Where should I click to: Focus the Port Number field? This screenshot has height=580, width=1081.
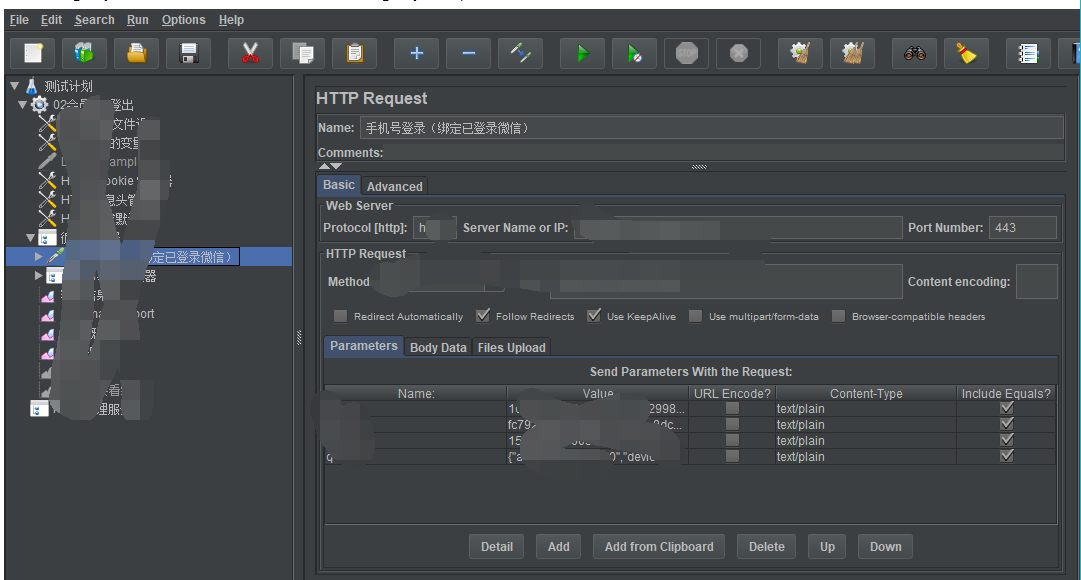coord(1022,228)
